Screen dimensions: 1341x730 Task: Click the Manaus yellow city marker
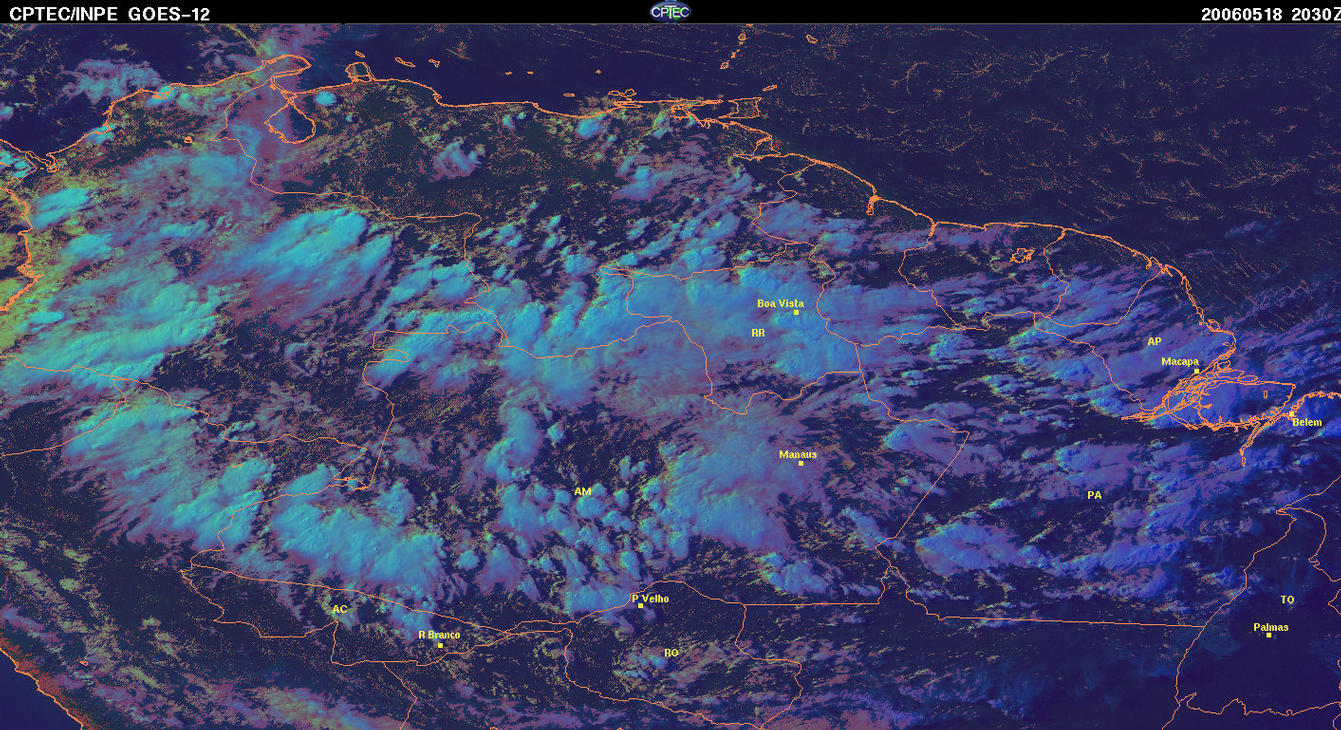pos(800,463)
